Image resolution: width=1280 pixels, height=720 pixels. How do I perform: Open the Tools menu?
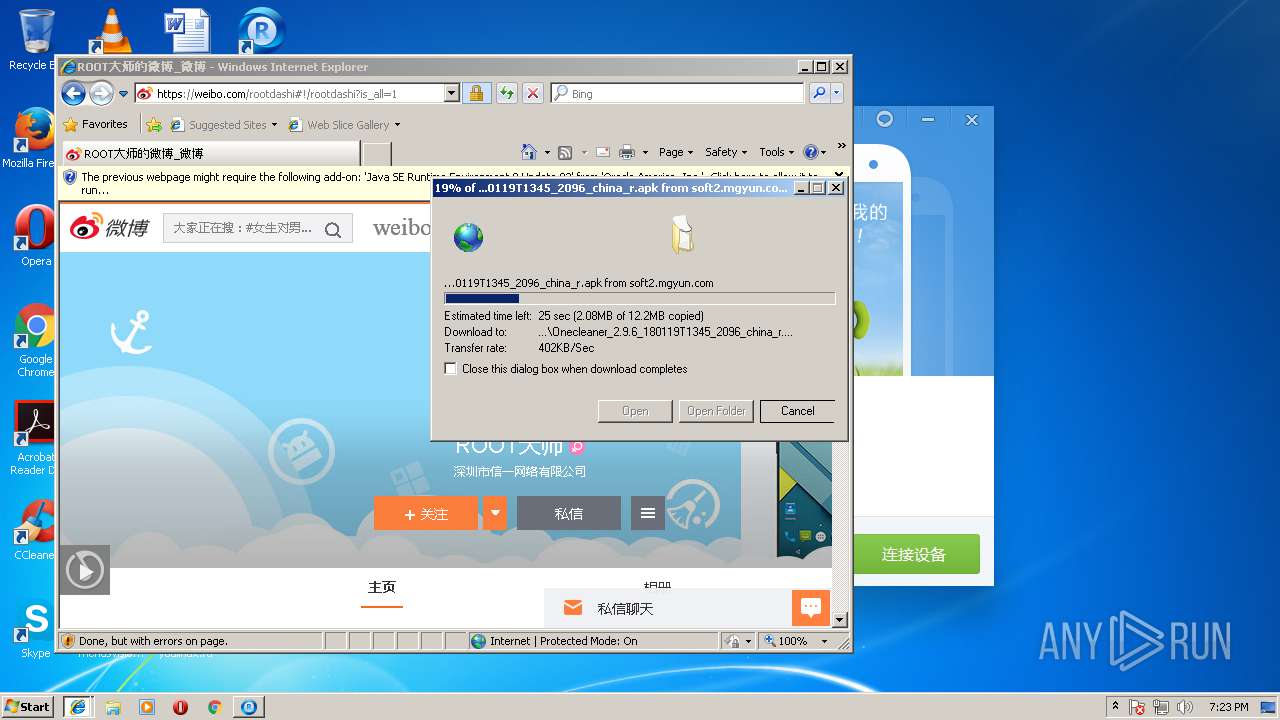coord(776,152)
